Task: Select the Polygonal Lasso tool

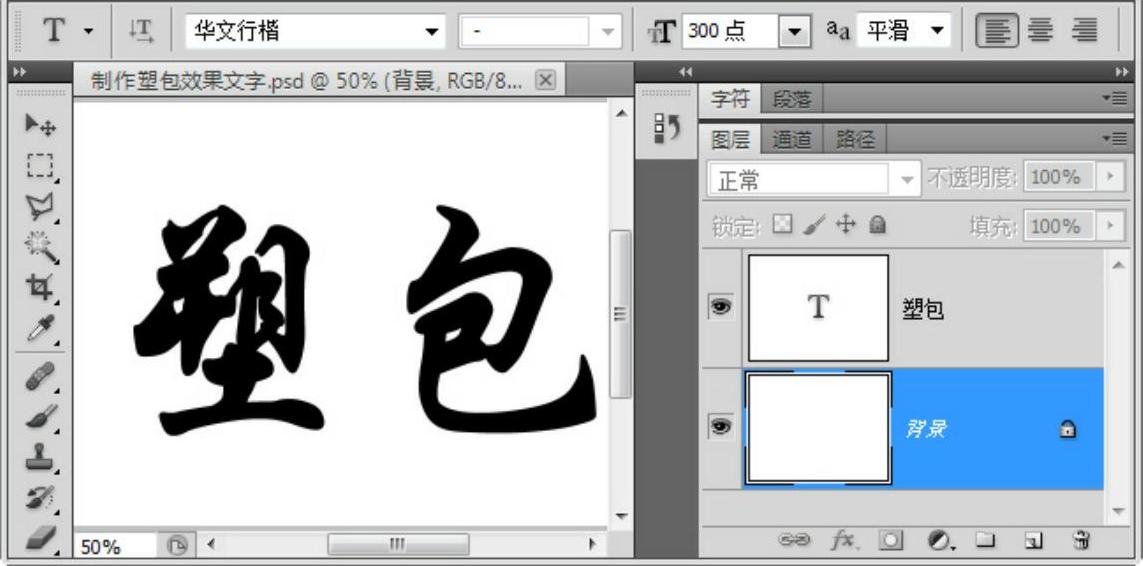Action: [40, 206]
